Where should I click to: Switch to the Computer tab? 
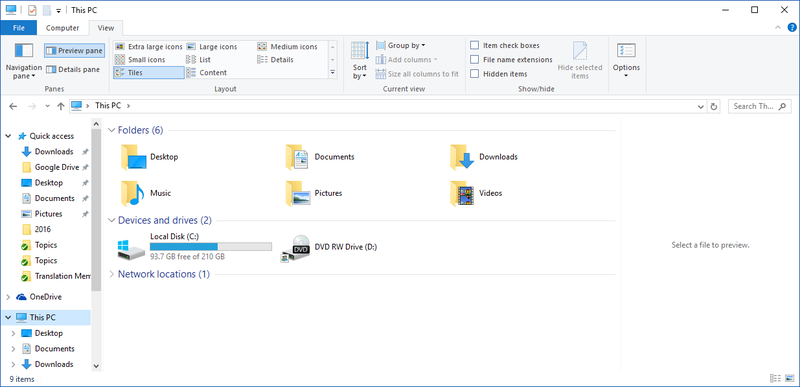[x=62, y=28]
